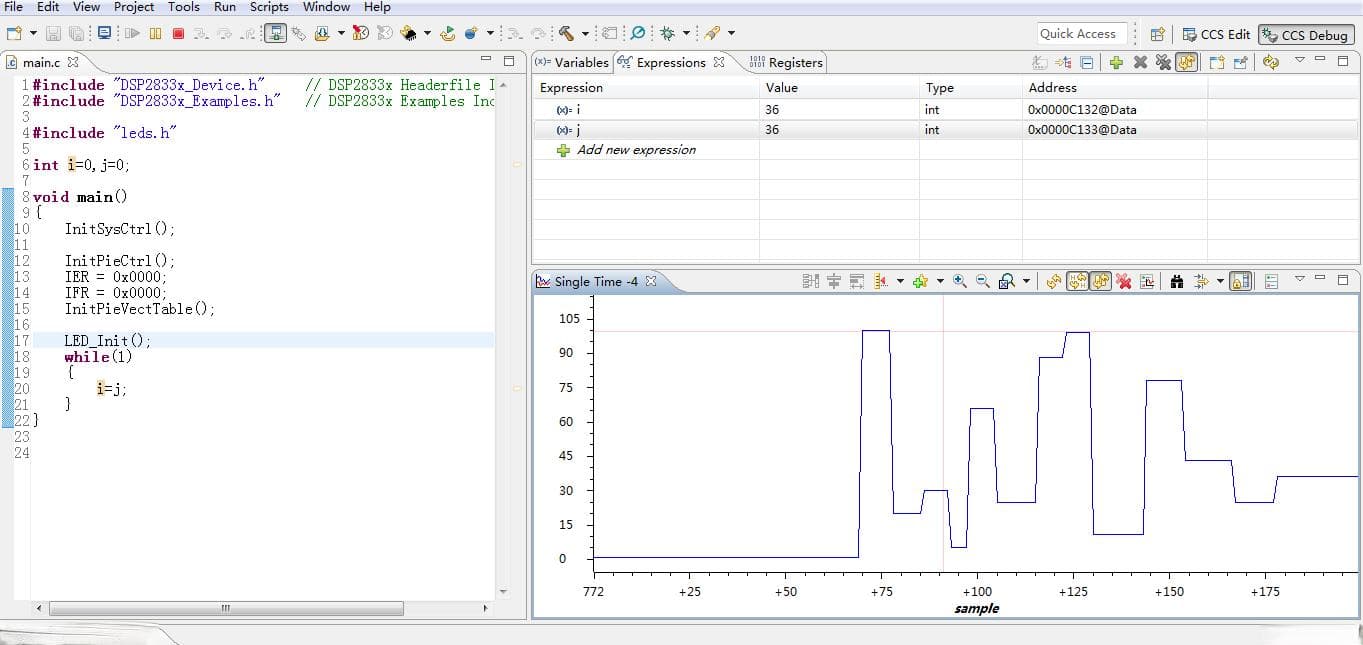Toggle Continuous Refresh in graph toolbar
Screen dimensions: 1363x645
pyautogui.click(x=1101, y=281)
